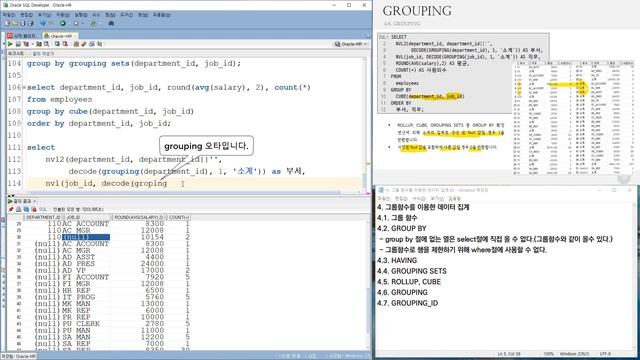Click the New file icon in main toolbar
The image size is (640, 360).
tap(7, 23)
